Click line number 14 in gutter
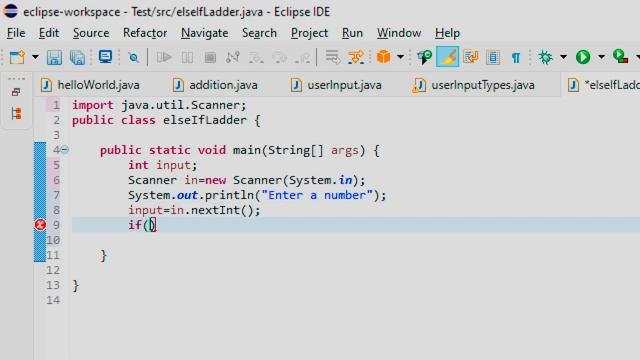 (x=53, y=300)
